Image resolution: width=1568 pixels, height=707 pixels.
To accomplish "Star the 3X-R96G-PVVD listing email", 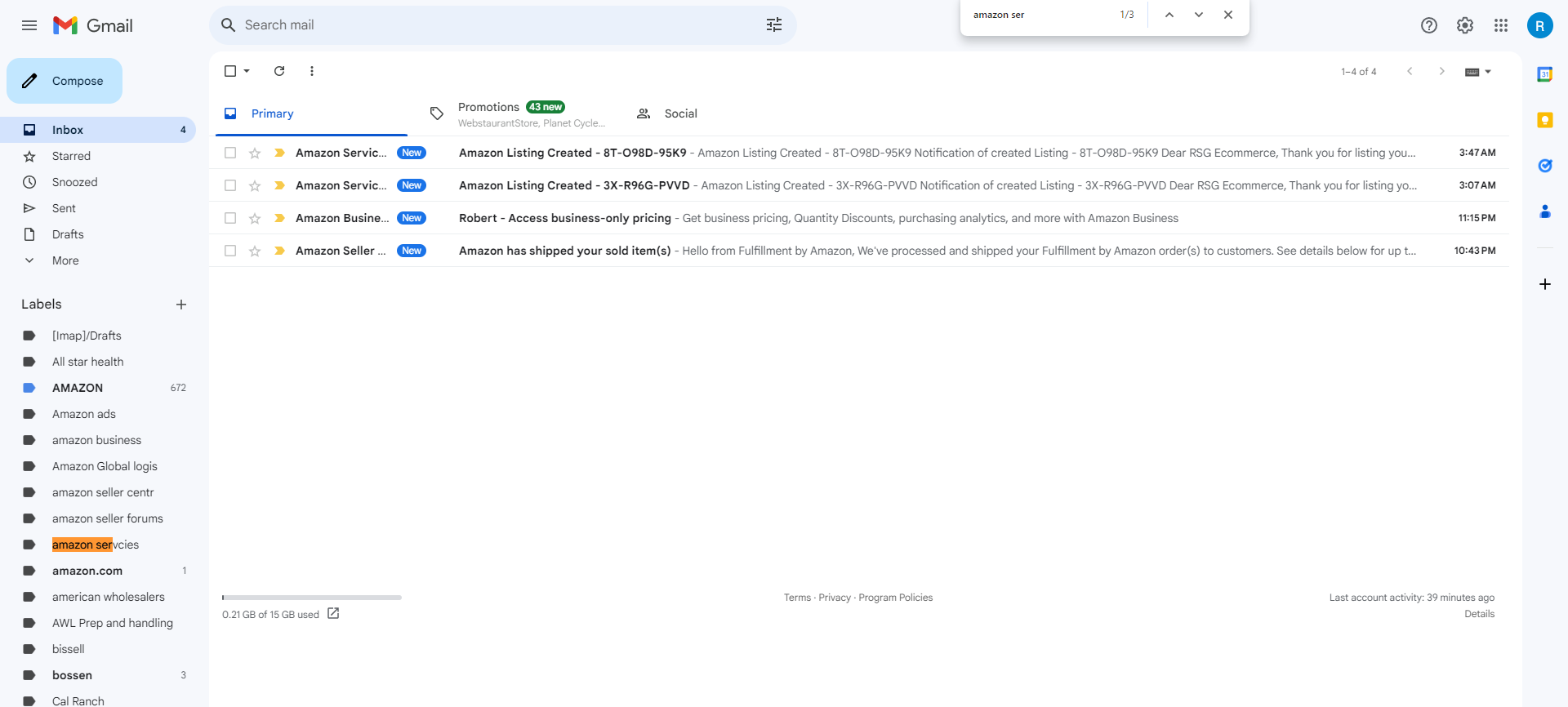I will [x=255, y=185].
